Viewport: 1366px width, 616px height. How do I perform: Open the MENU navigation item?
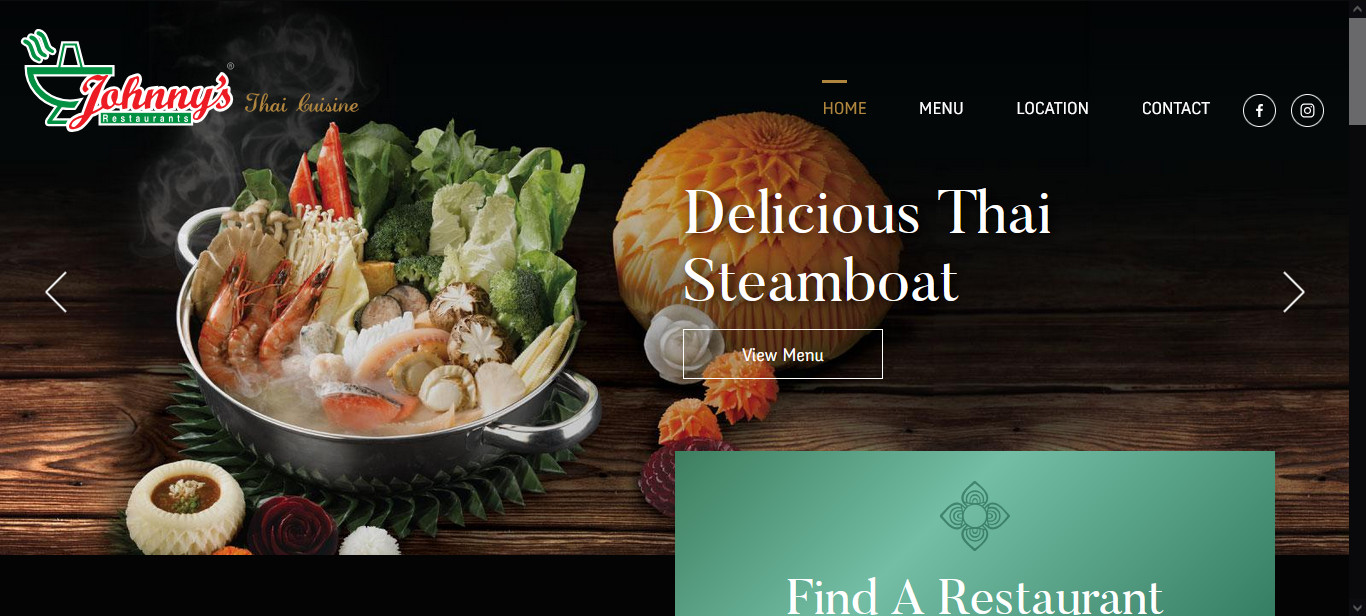(x=941, y=108)
